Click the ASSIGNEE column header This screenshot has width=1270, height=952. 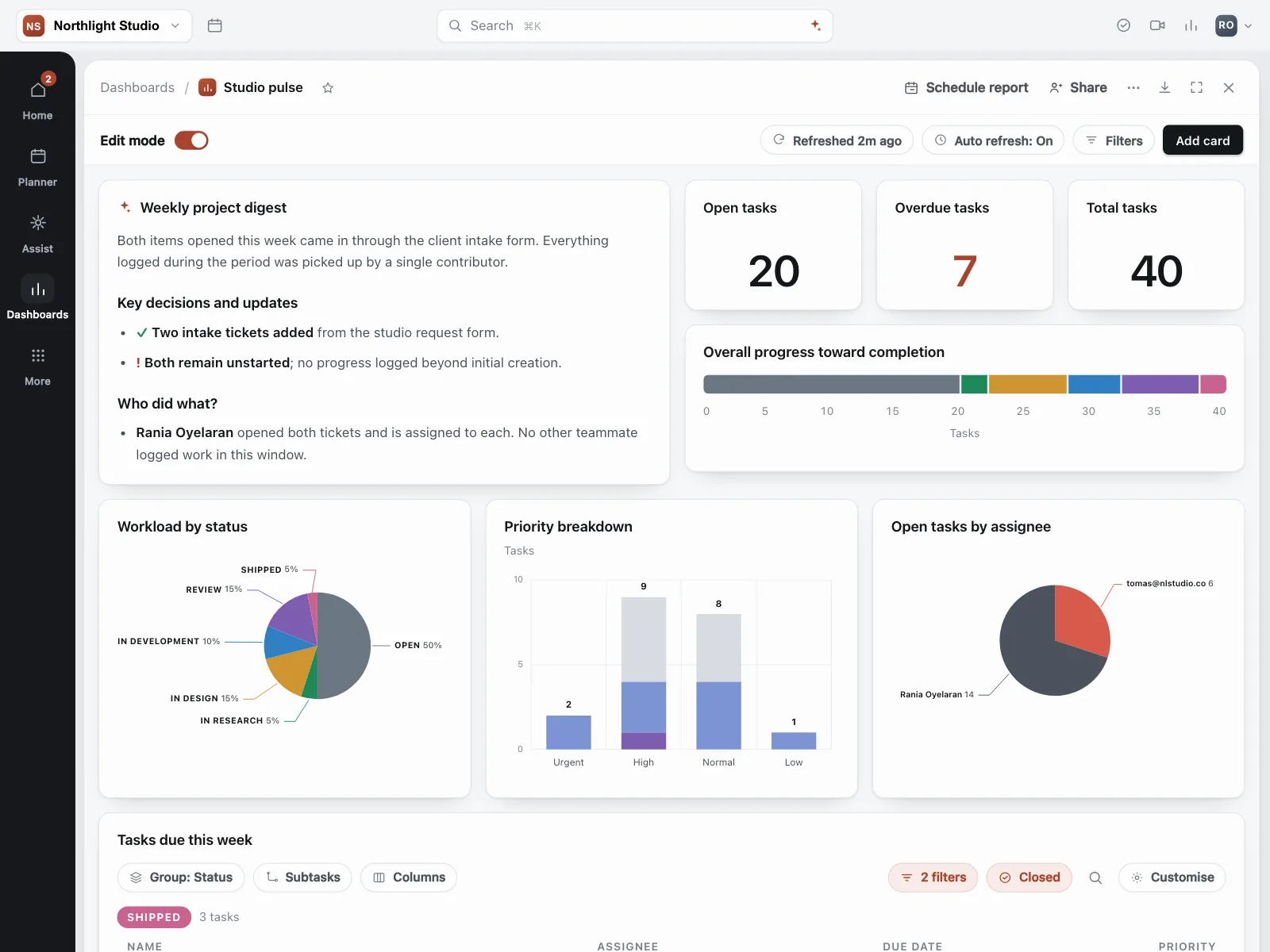pyautogui.click(x=628, y=946)
